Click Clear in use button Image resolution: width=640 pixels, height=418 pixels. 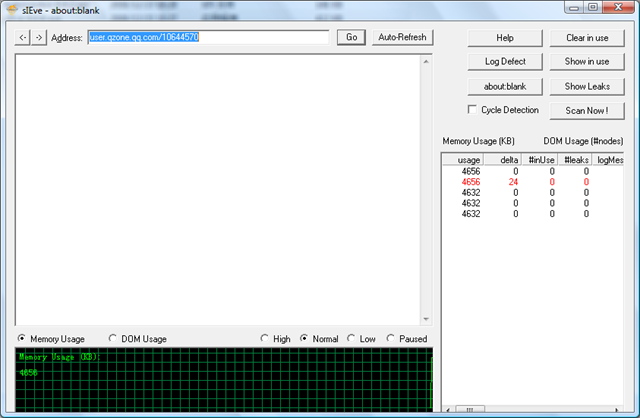(587, 38)
